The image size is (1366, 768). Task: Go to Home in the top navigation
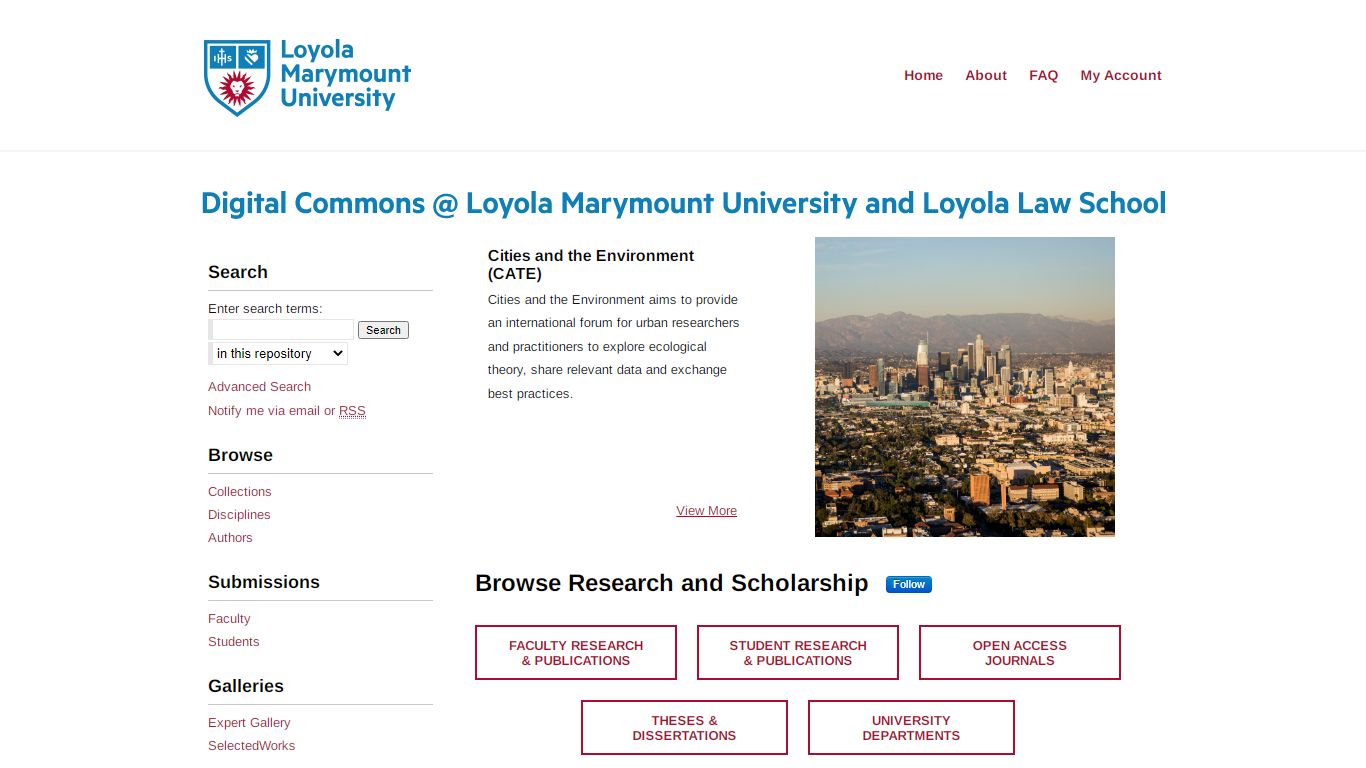[x=923, y=75]
